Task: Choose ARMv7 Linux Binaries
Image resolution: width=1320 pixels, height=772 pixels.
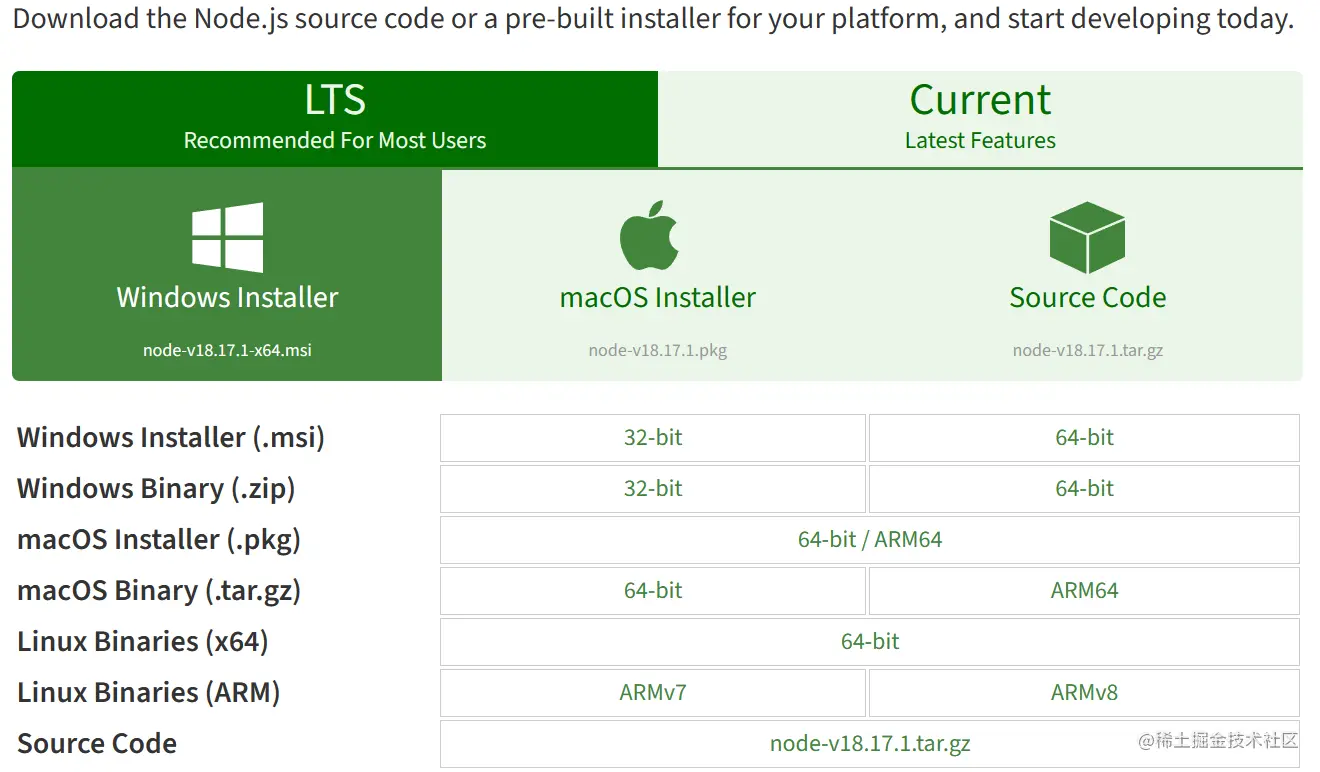Action: tap(653, 693)
